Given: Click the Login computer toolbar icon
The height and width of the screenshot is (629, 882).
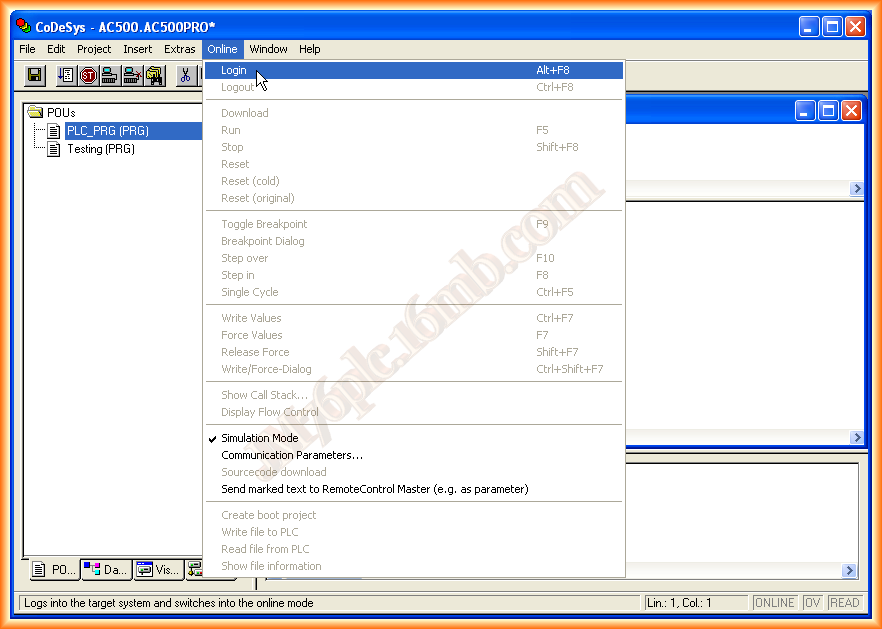Looking at the screenshot, I should 110,75.
